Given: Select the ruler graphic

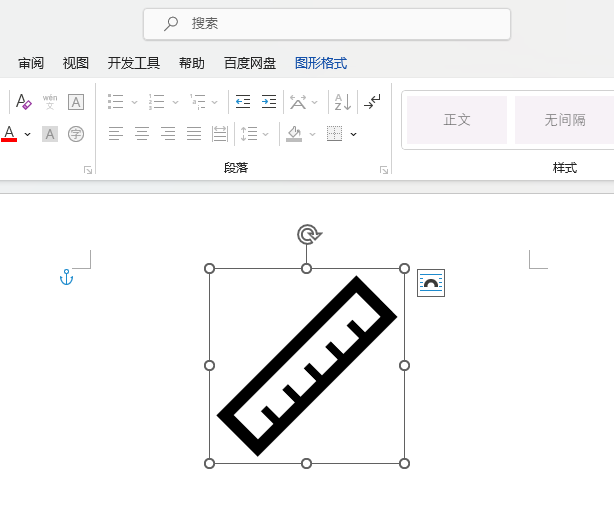Looking at the screenshot, I should click(307, 366).
